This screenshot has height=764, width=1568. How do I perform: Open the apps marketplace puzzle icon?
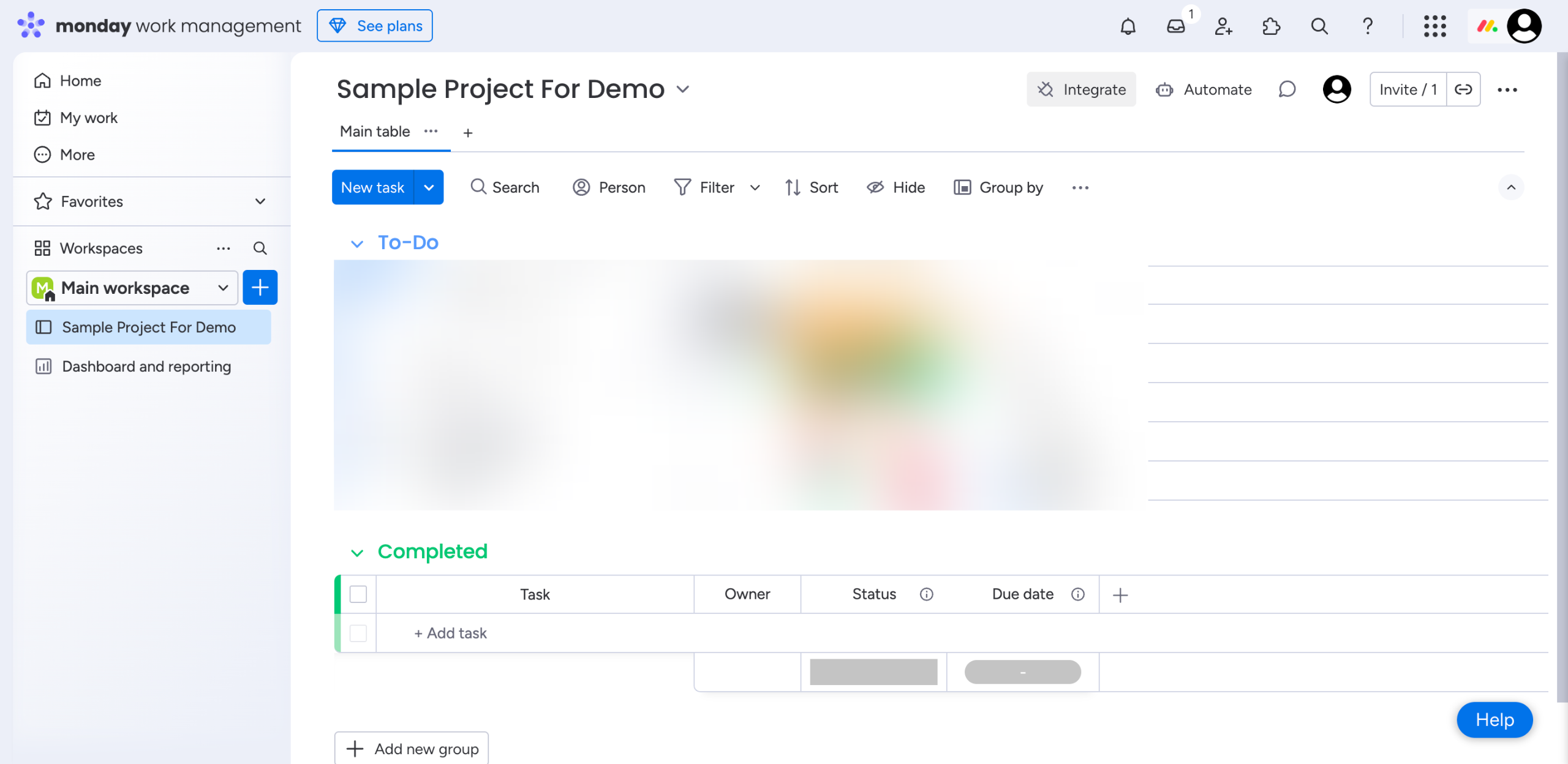coord(1271,26)
